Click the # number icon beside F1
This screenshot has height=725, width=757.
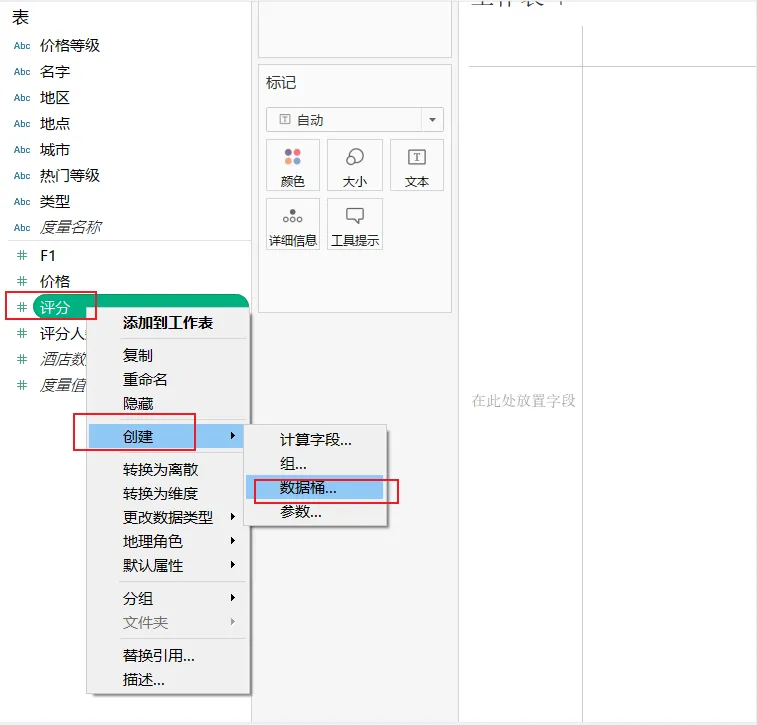pos(22,255)
